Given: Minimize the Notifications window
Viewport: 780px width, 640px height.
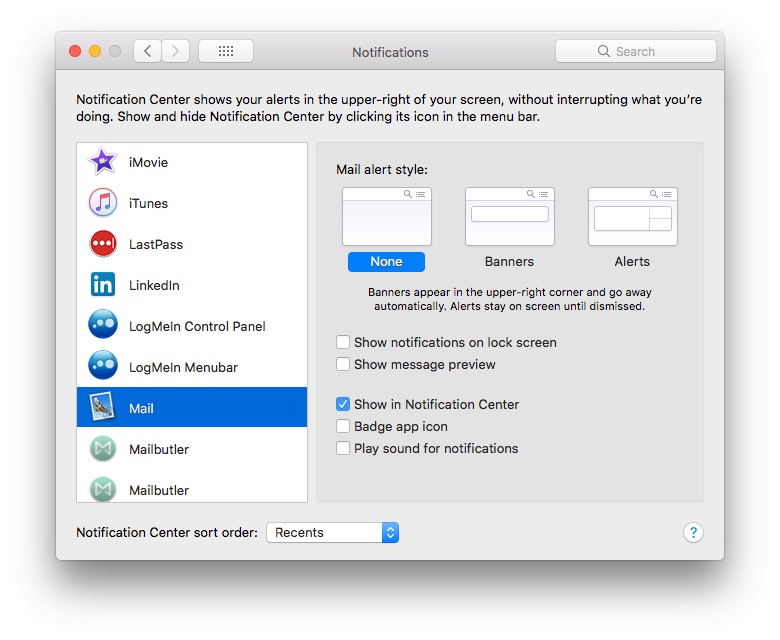Looking at the screenshot, I should 95,51.
